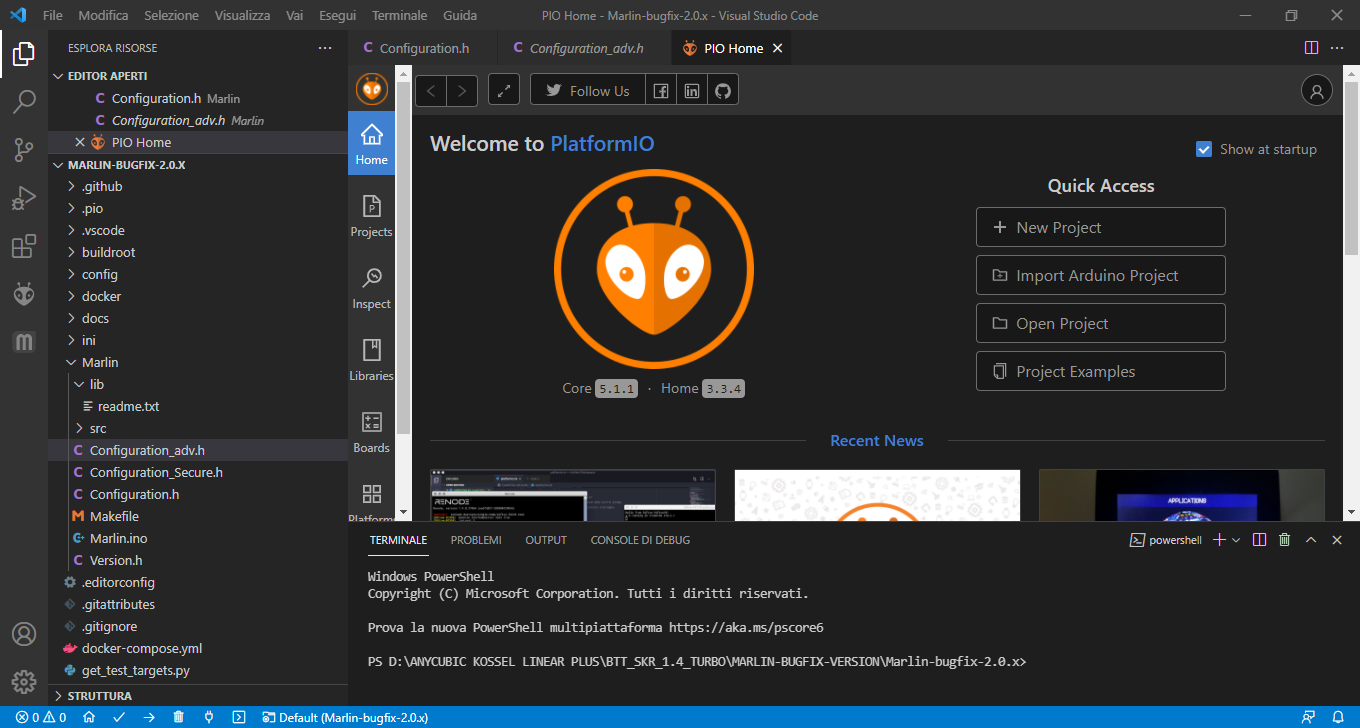Click the Project Examples button
Image resolution: width=1360 pixels, height=728 pixels.
(x=1100, y=371)
